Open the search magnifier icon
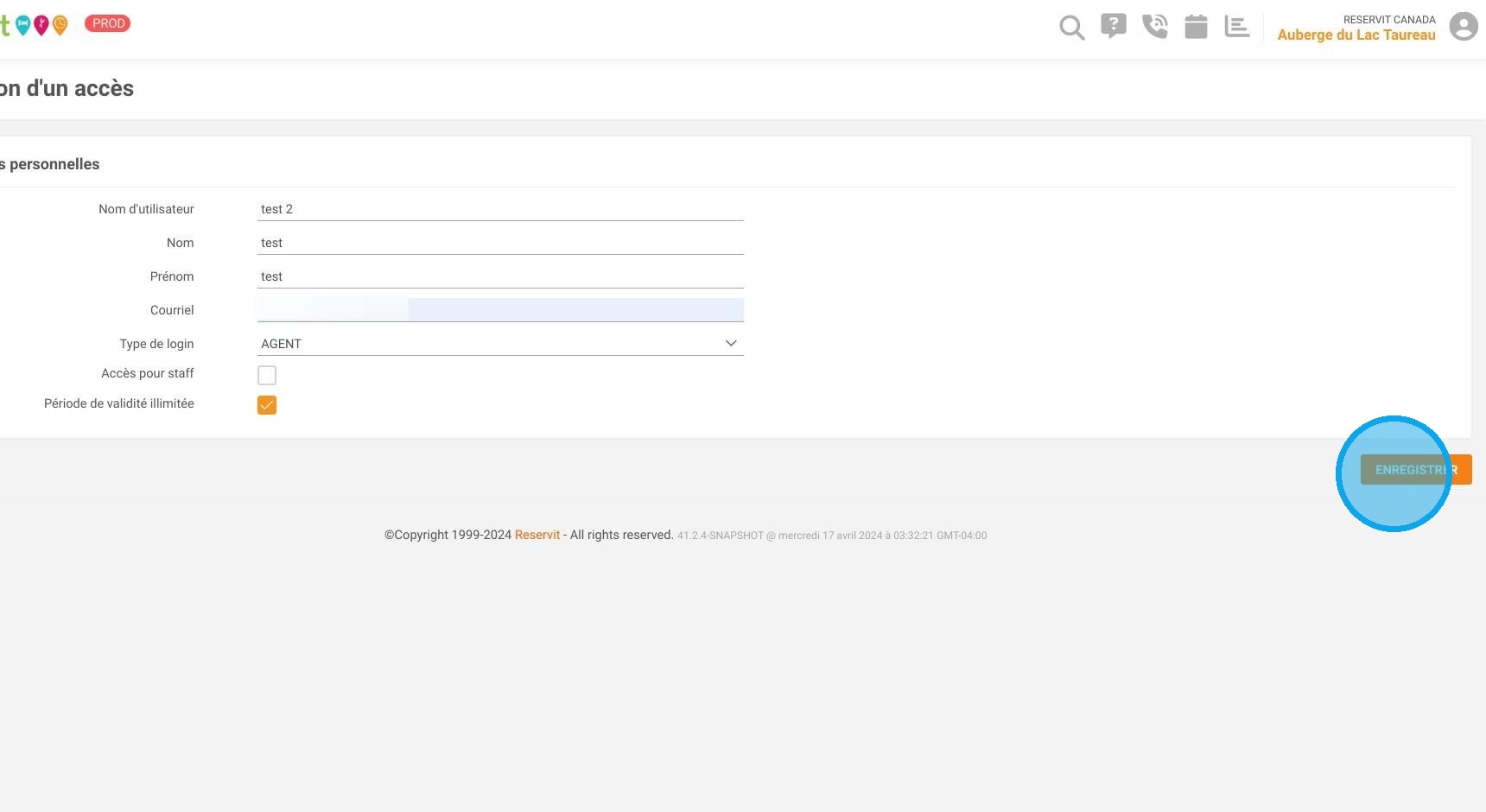This screenshot has height=812, width=1486. 1071,28
